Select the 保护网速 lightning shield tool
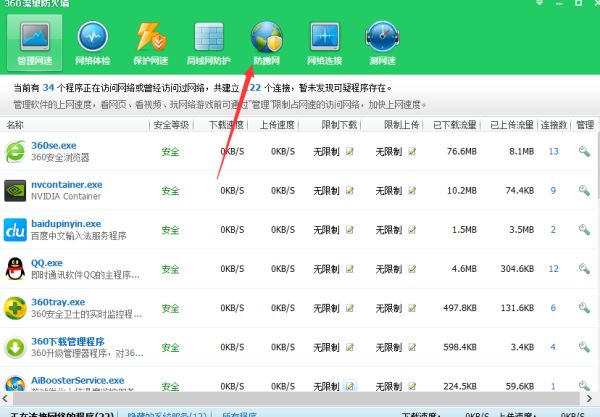Viewport: 600px width, 417px height. (x=151, y=43)
